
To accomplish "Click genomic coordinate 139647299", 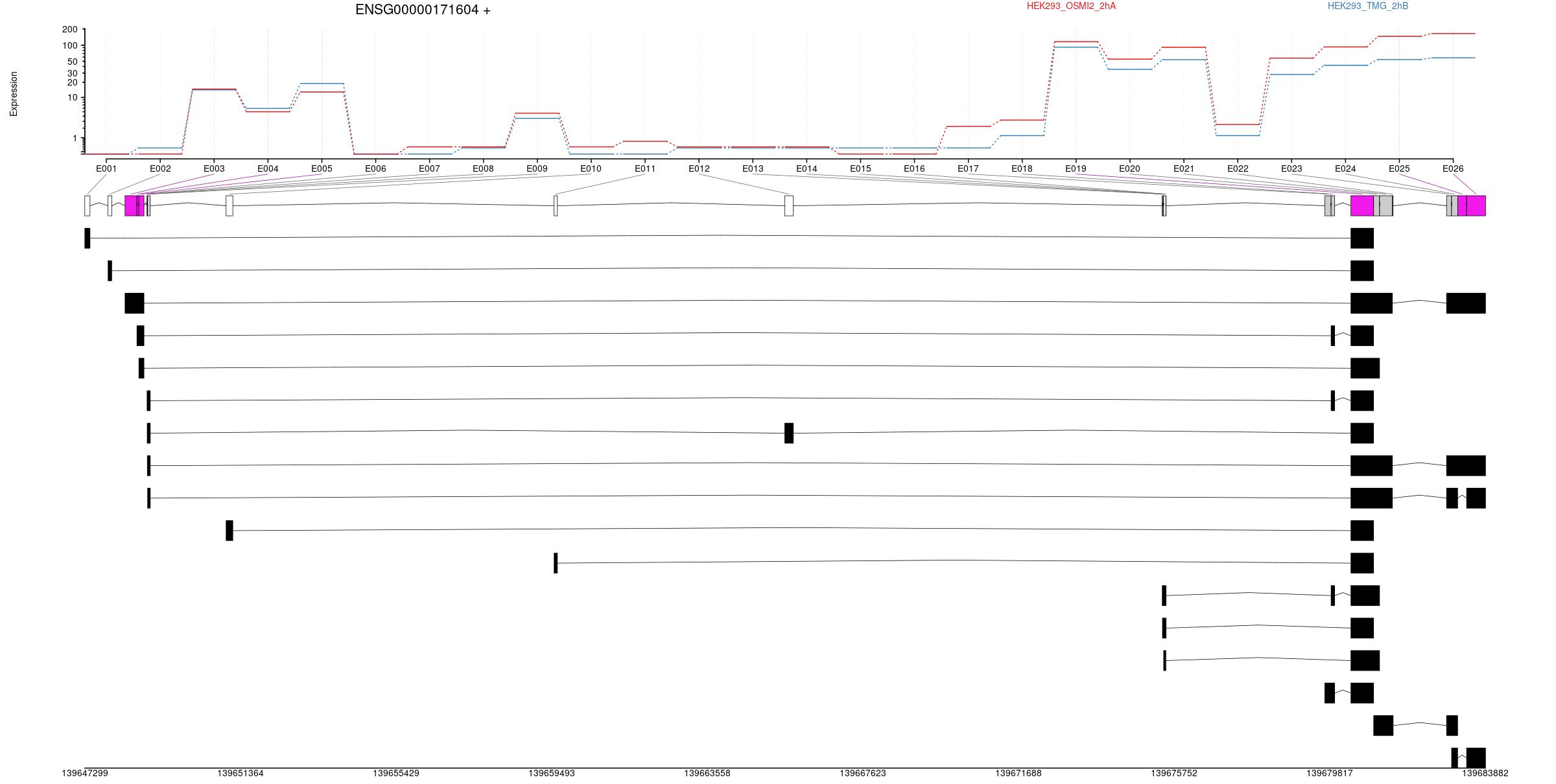I will tap(85, 774).
